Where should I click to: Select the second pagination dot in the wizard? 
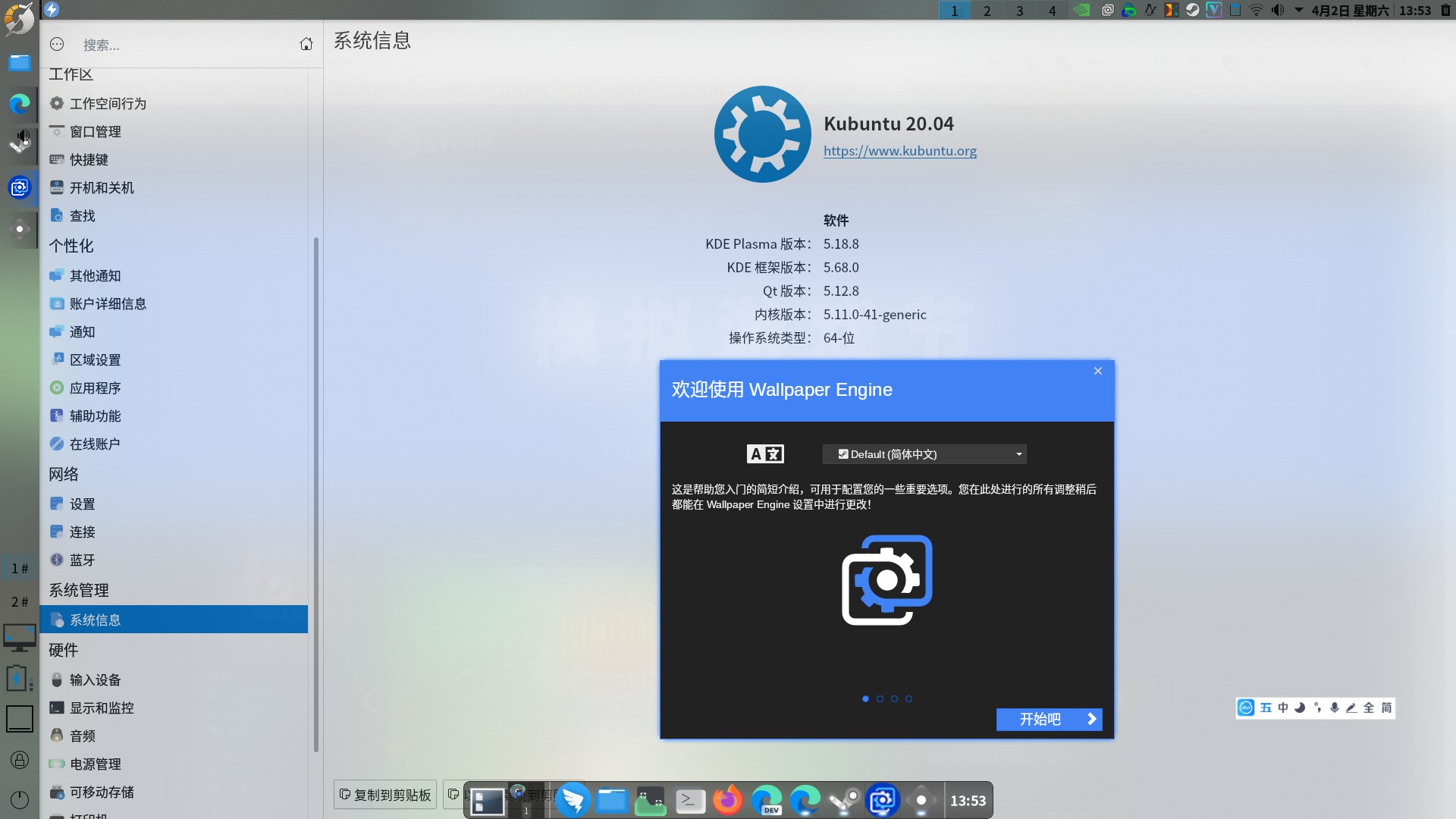(x=880, y=698)
